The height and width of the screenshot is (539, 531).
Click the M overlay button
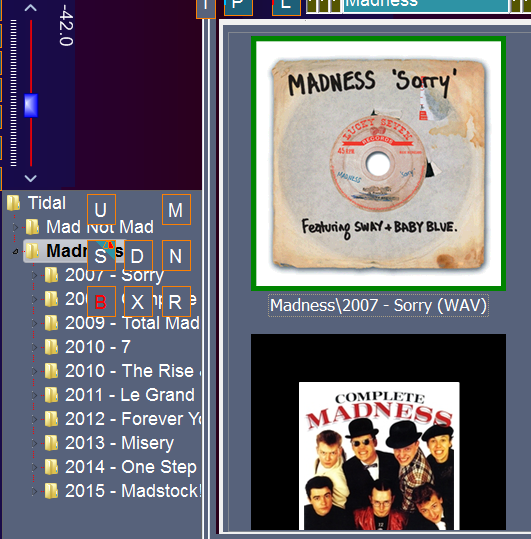point(176,209)
